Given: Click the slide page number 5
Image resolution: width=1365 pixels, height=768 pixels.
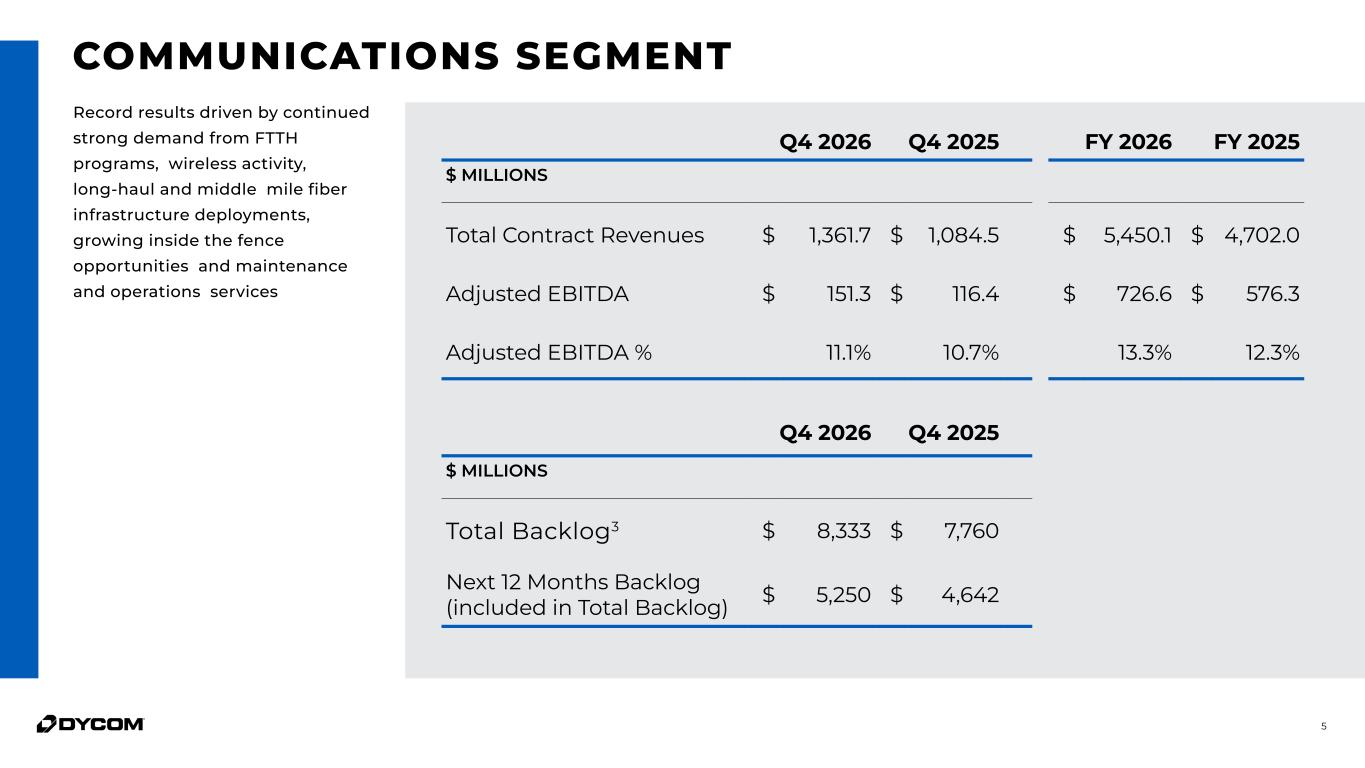Looking at the screenshot, I should coord(1323,726).
